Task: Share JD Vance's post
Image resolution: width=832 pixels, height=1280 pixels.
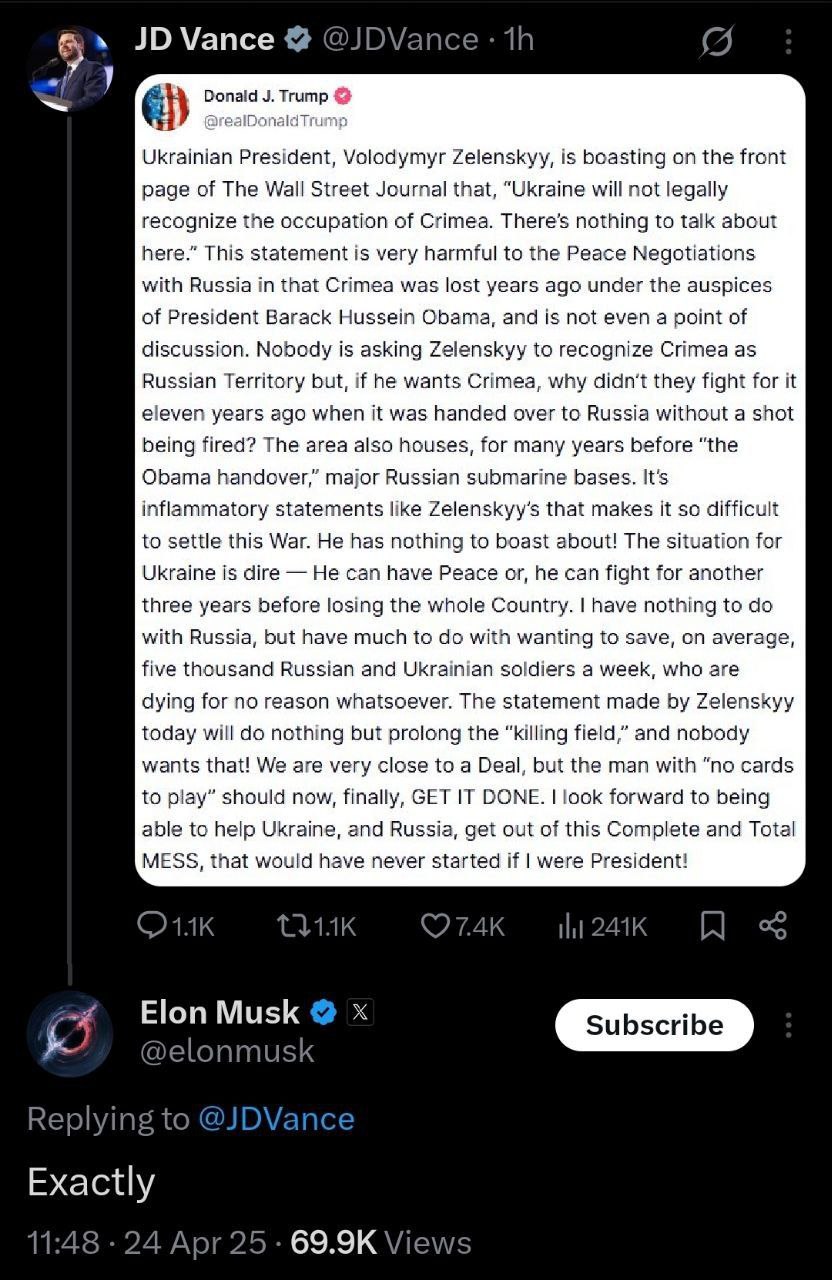Action: (x=773, y=927)
